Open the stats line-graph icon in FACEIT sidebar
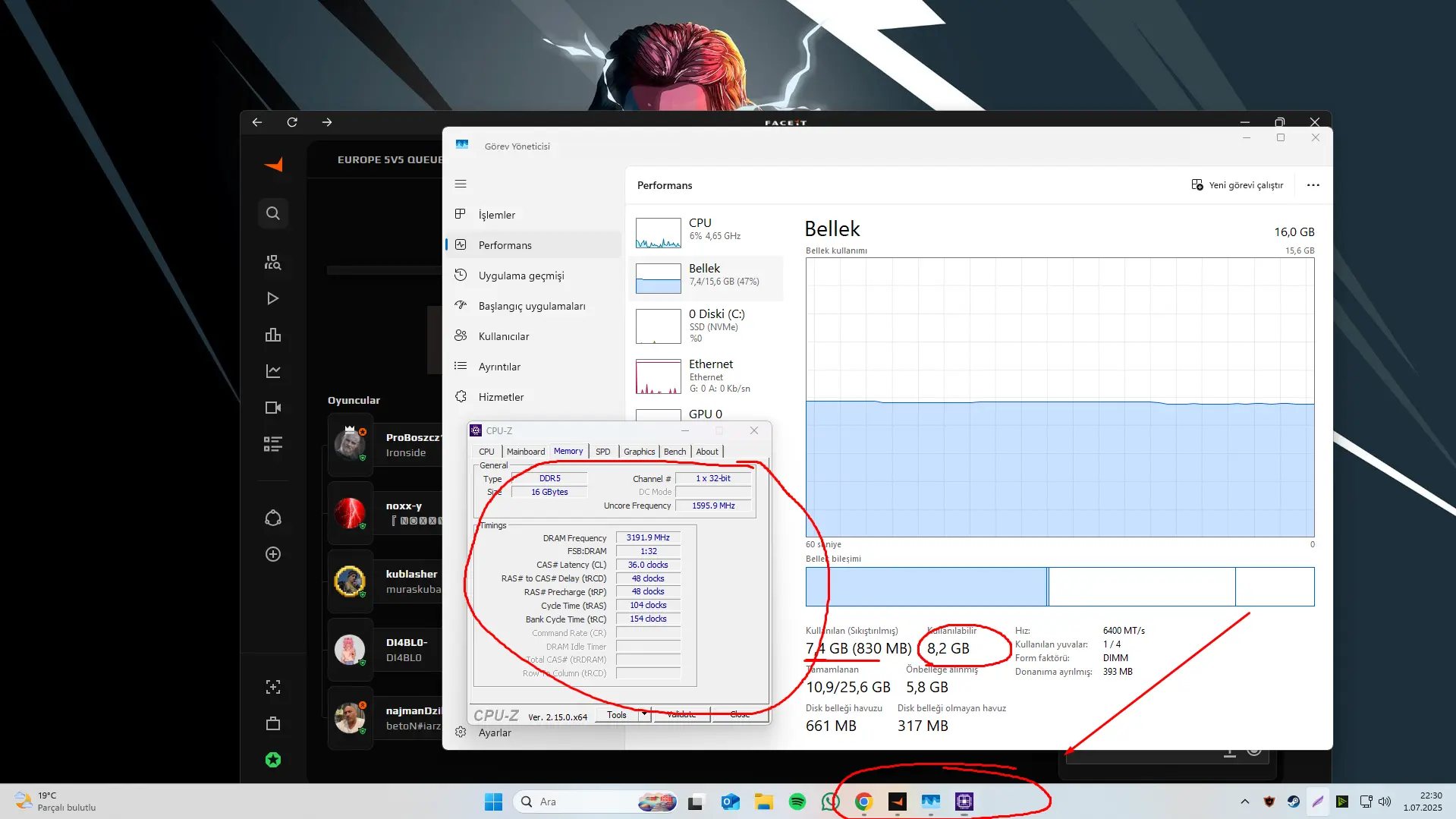Viewport: 1456px width, 819px height. tap(273, 371)
